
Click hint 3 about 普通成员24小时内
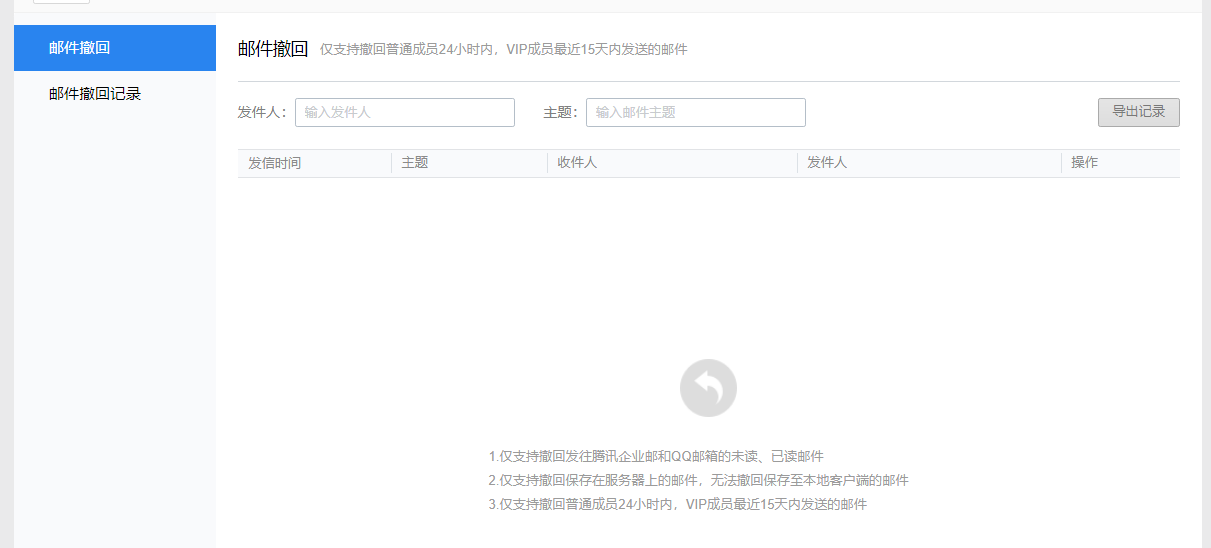[x=677, y=505]
